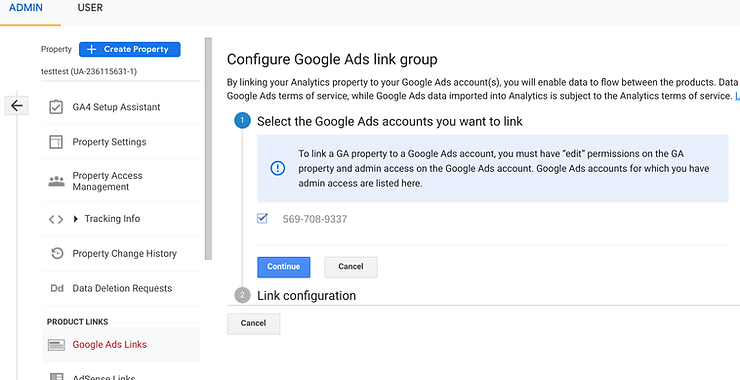Click the Google Ads Links card icon
The width and height of the screenshot is (740, 380).
pyautogui.click(x=56, y=345)
